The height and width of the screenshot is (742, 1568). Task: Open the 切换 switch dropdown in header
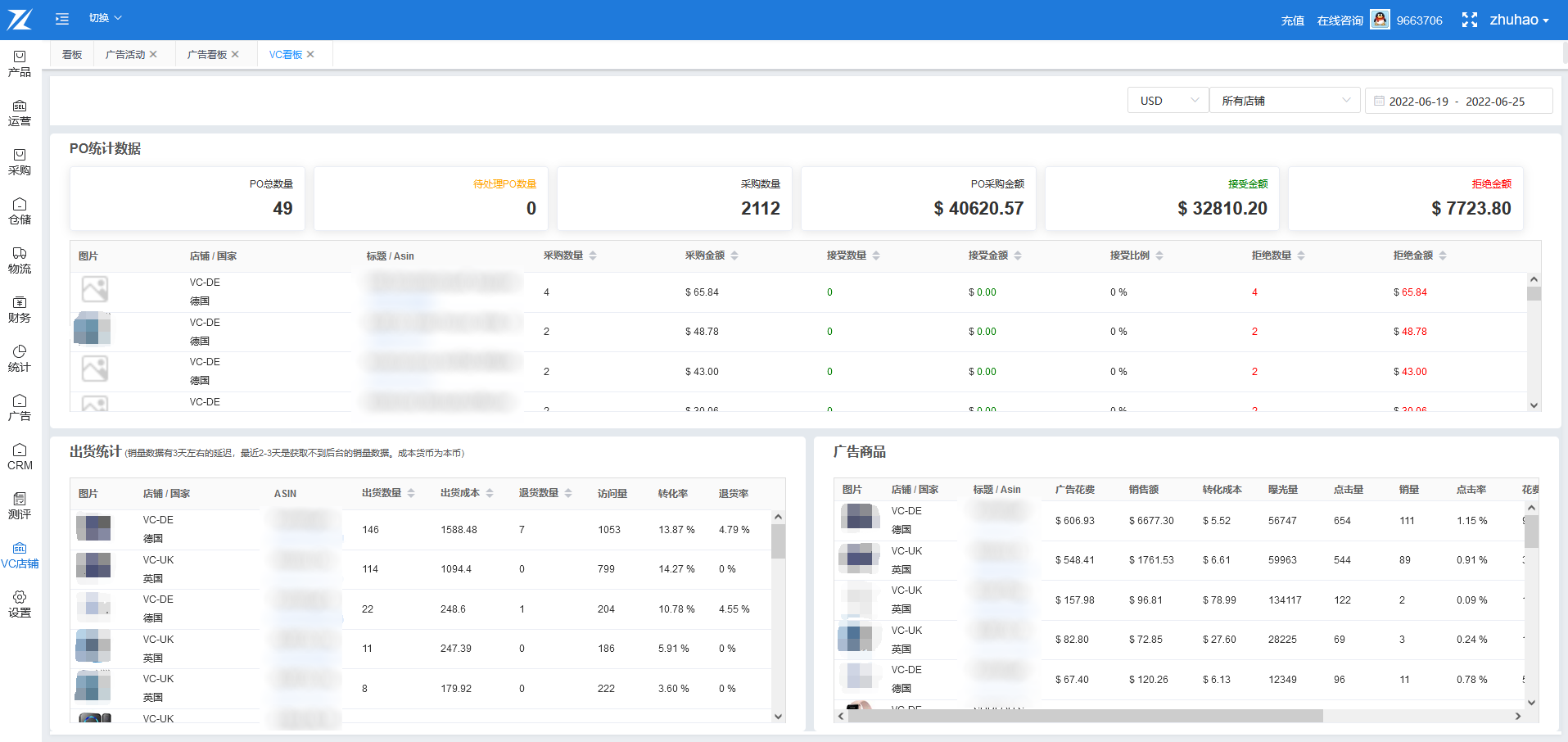105,18
